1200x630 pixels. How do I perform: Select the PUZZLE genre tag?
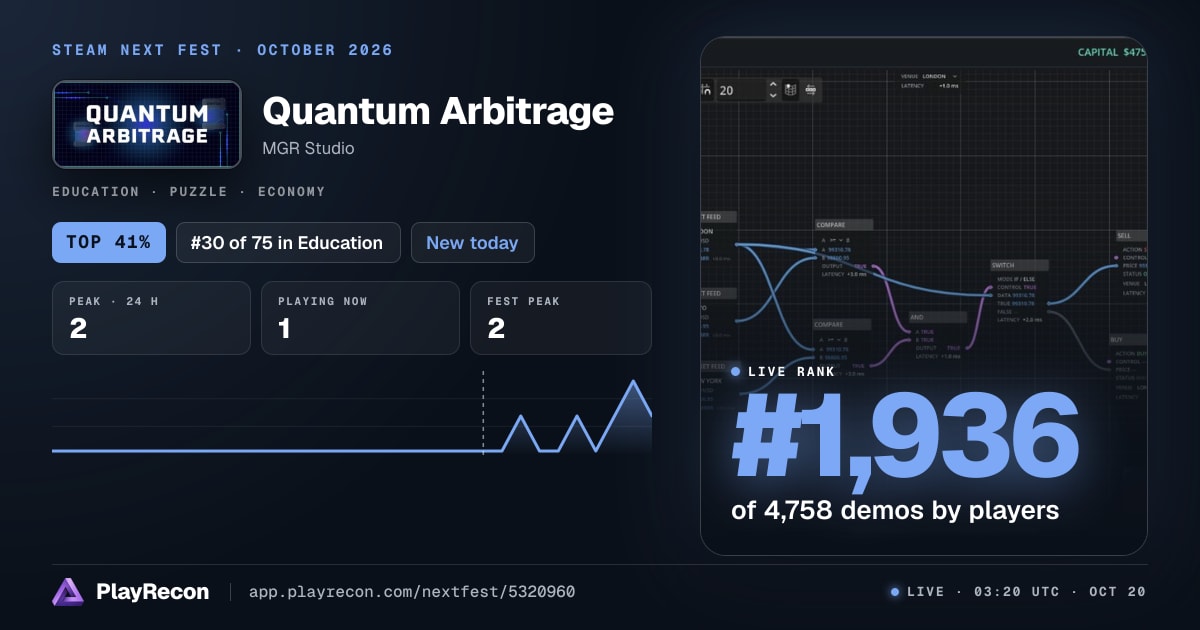[x=199, y=191]
